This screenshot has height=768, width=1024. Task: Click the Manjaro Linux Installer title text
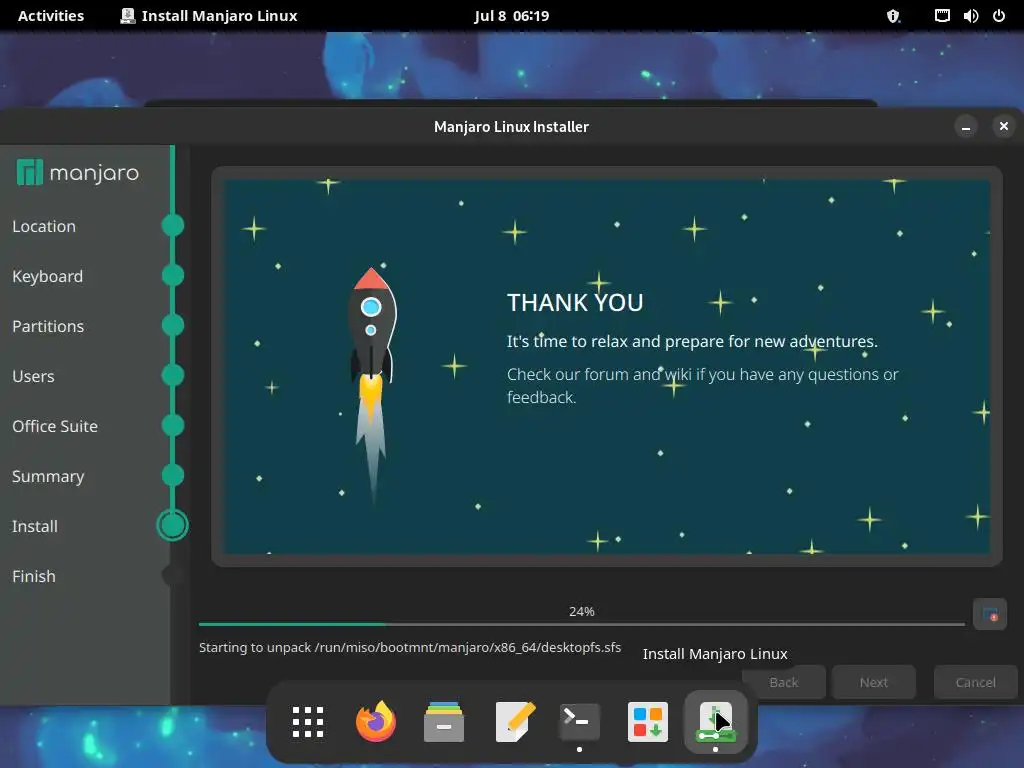(x=511, y=127)
